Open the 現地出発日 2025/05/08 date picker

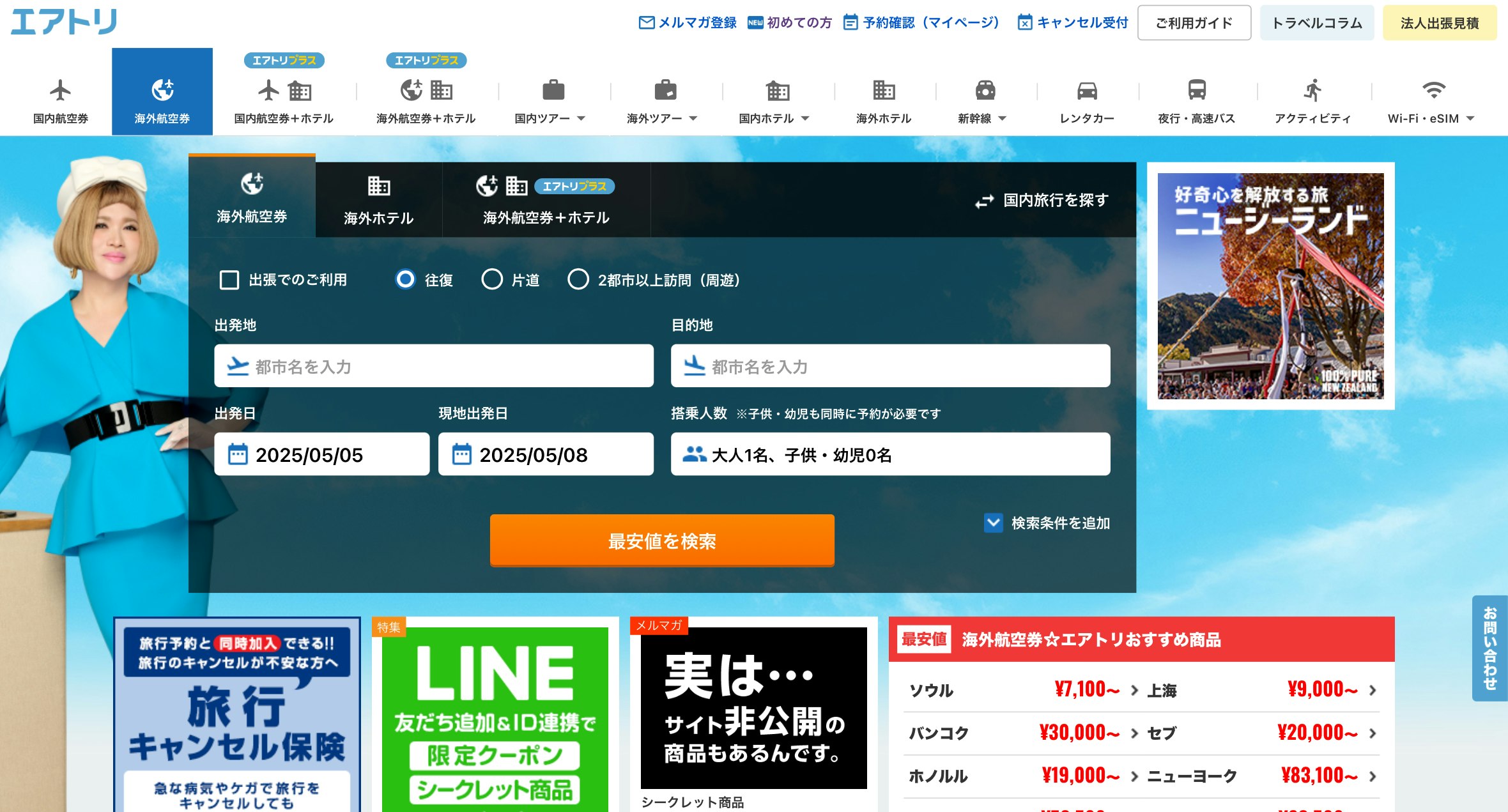click(546, 454)
